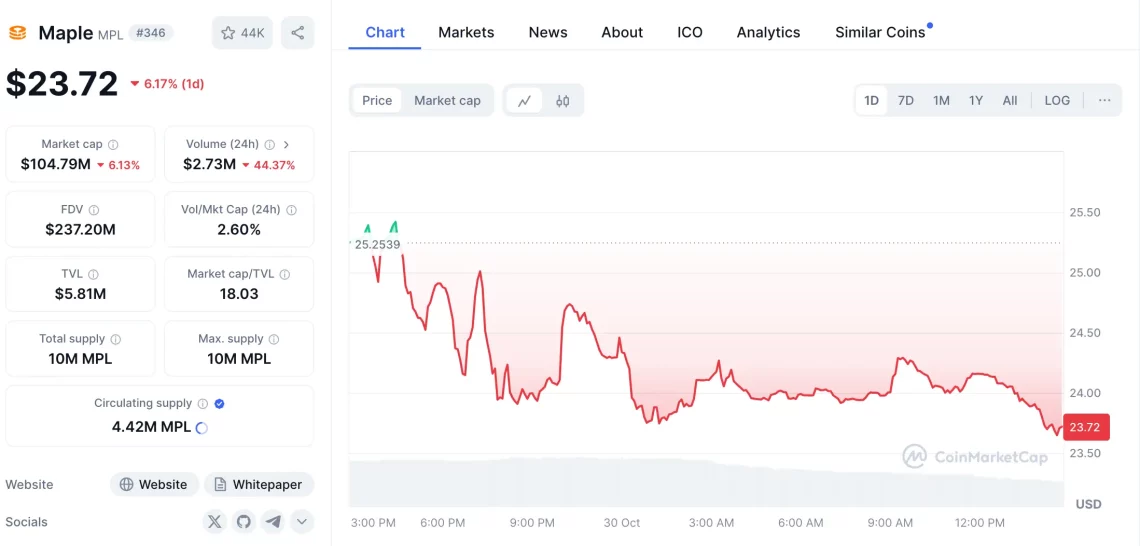Select line chart type icon

point(524,100)
